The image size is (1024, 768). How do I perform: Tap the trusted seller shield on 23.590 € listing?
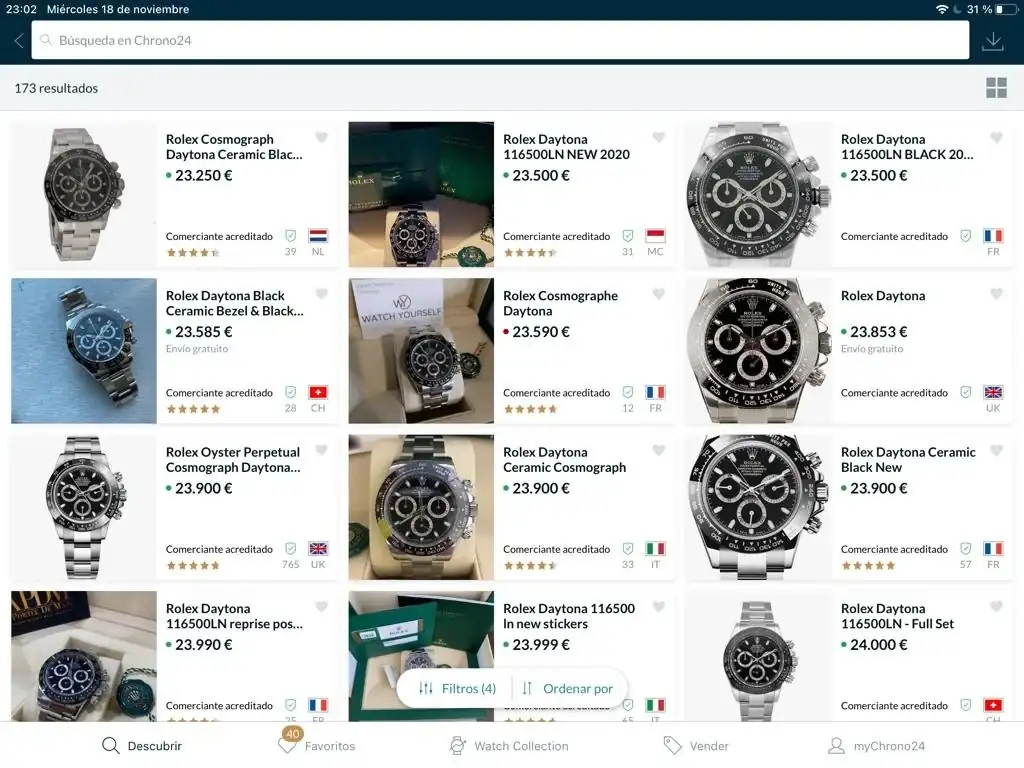[x=628, y=392]
